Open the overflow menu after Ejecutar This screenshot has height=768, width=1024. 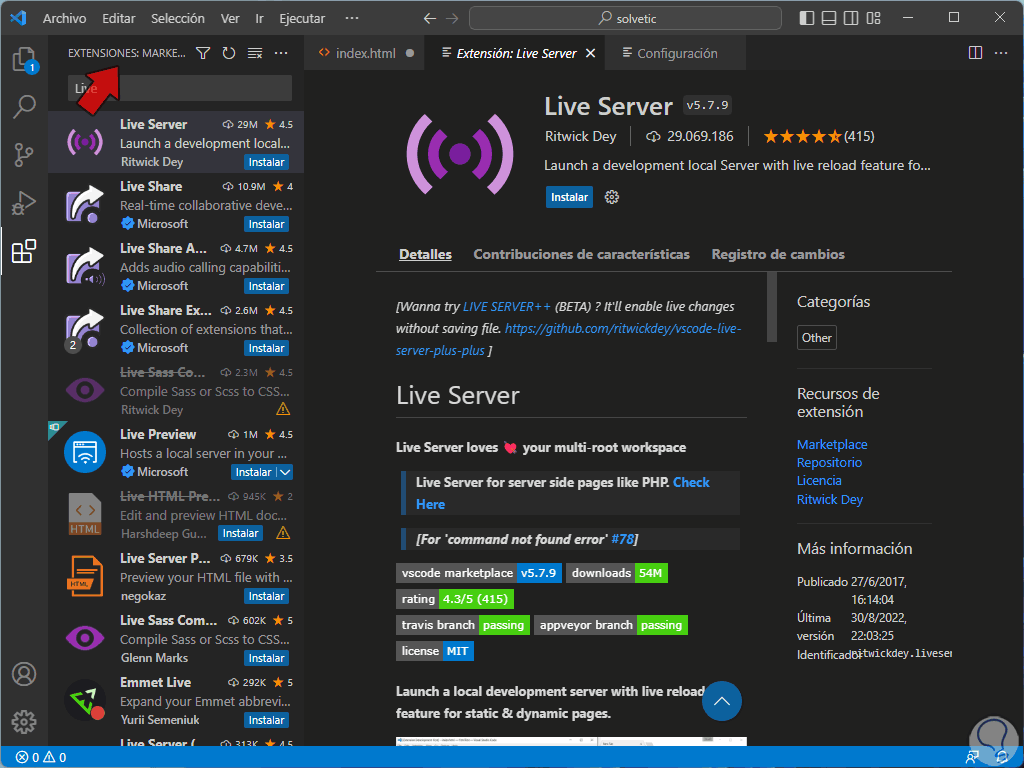351,18
